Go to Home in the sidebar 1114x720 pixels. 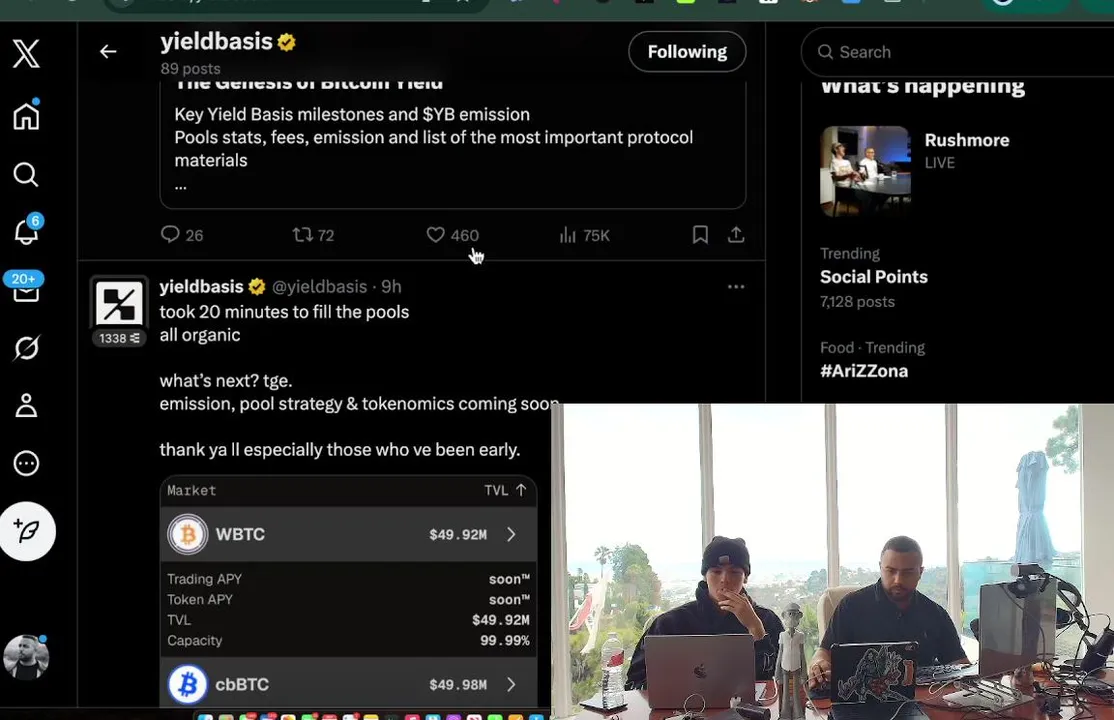tap(26, 115)
